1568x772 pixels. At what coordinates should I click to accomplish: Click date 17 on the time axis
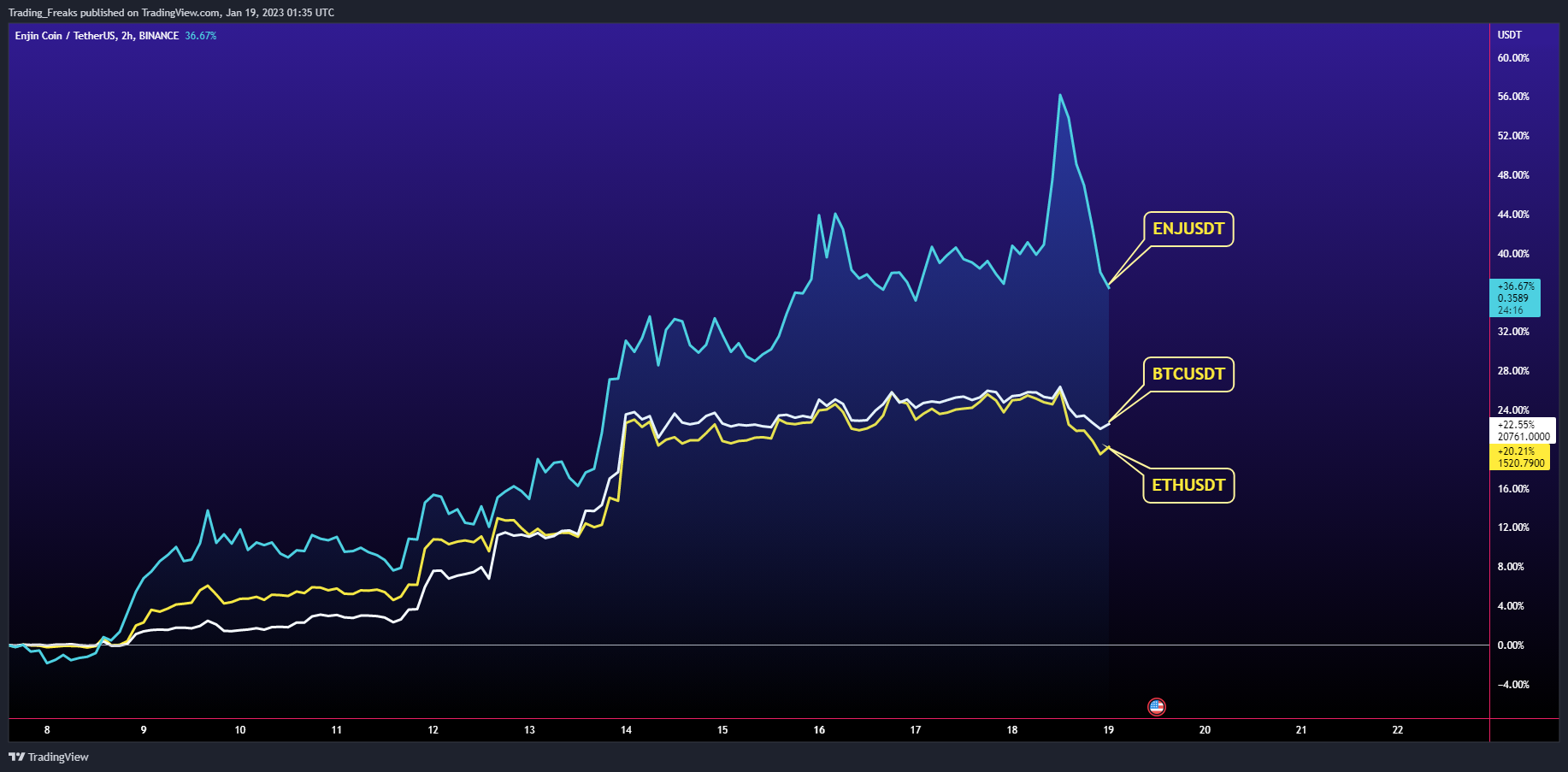pos(916,730)
